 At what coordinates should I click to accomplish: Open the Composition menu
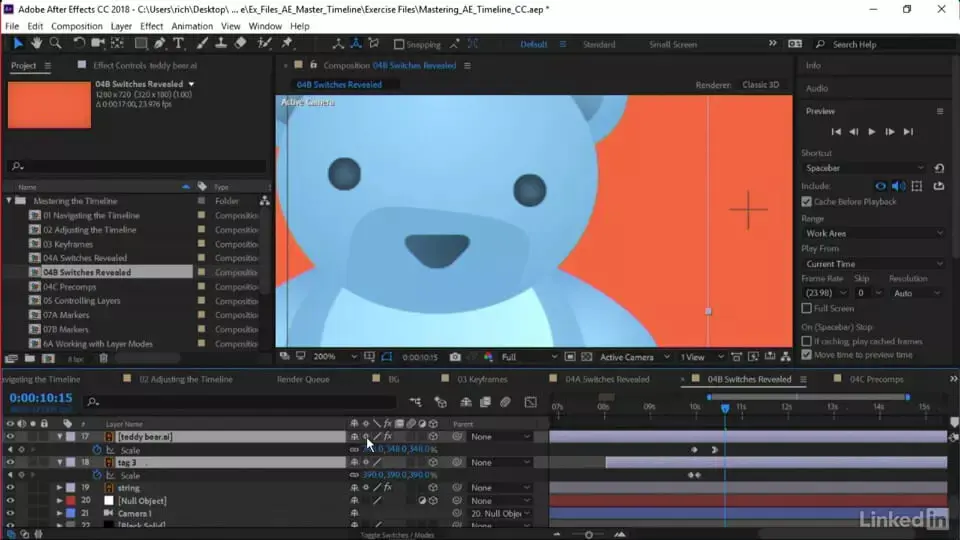tap(77, 26)
